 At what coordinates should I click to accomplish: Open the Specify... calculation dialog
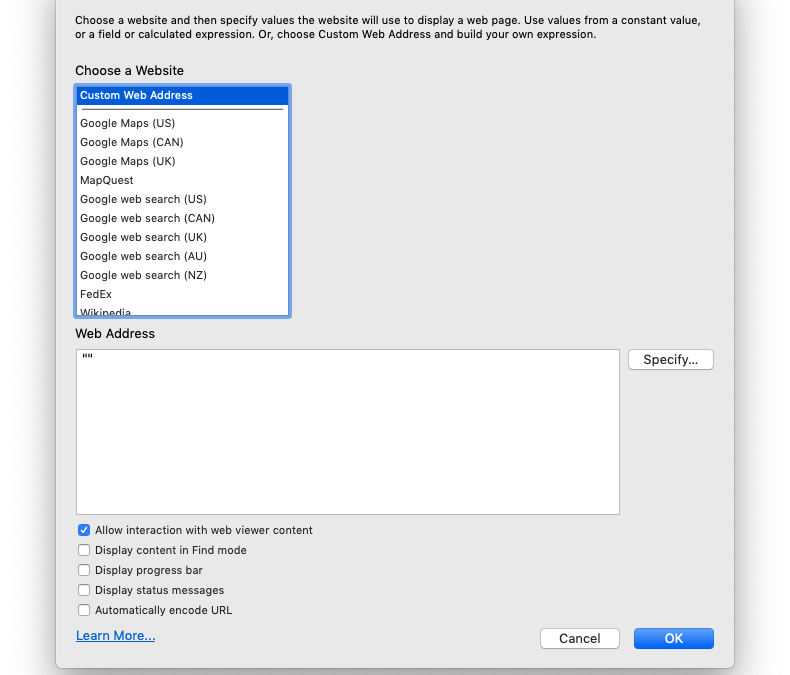[671, 360]
